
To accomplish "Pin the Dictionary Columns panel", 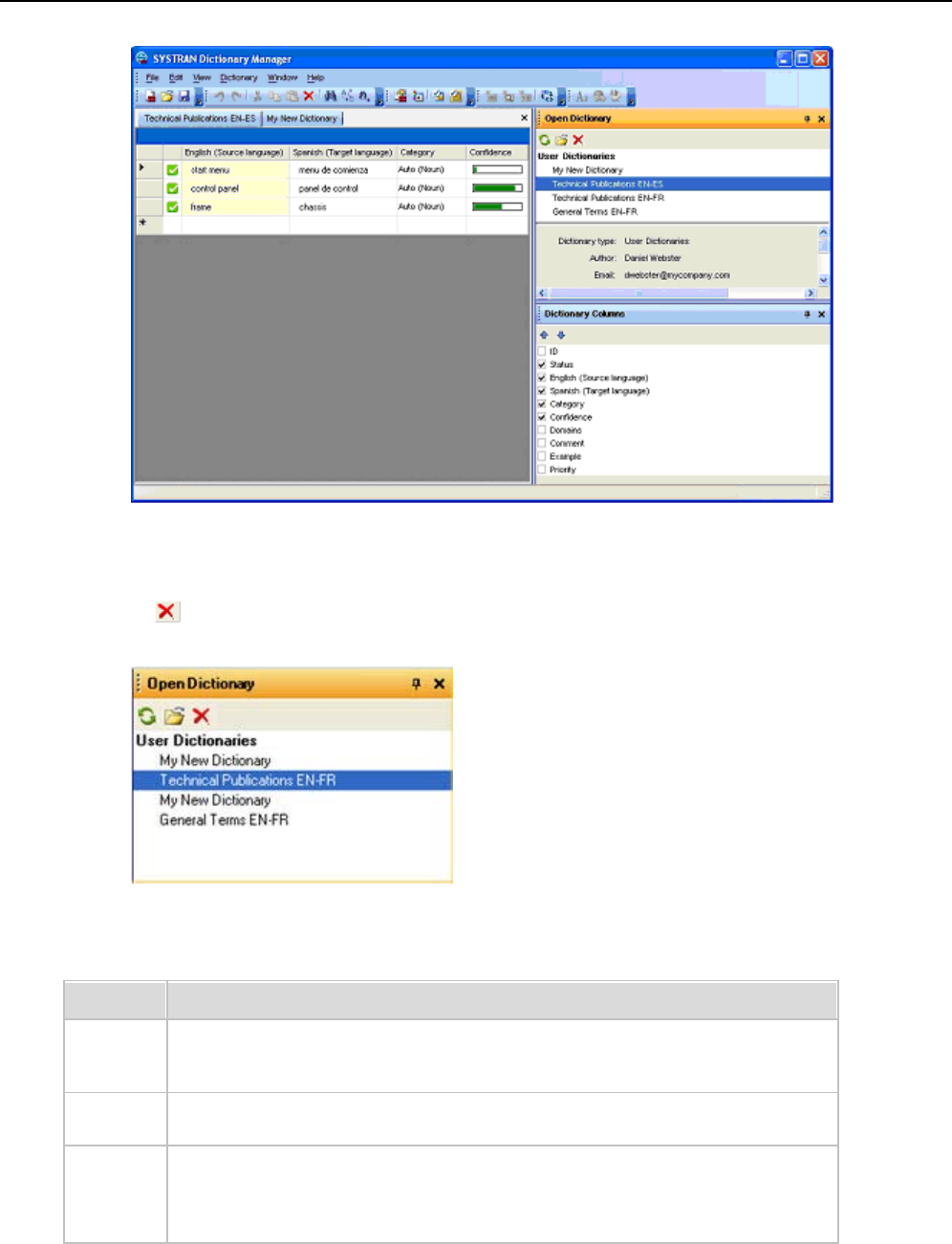I will point(807,315).
